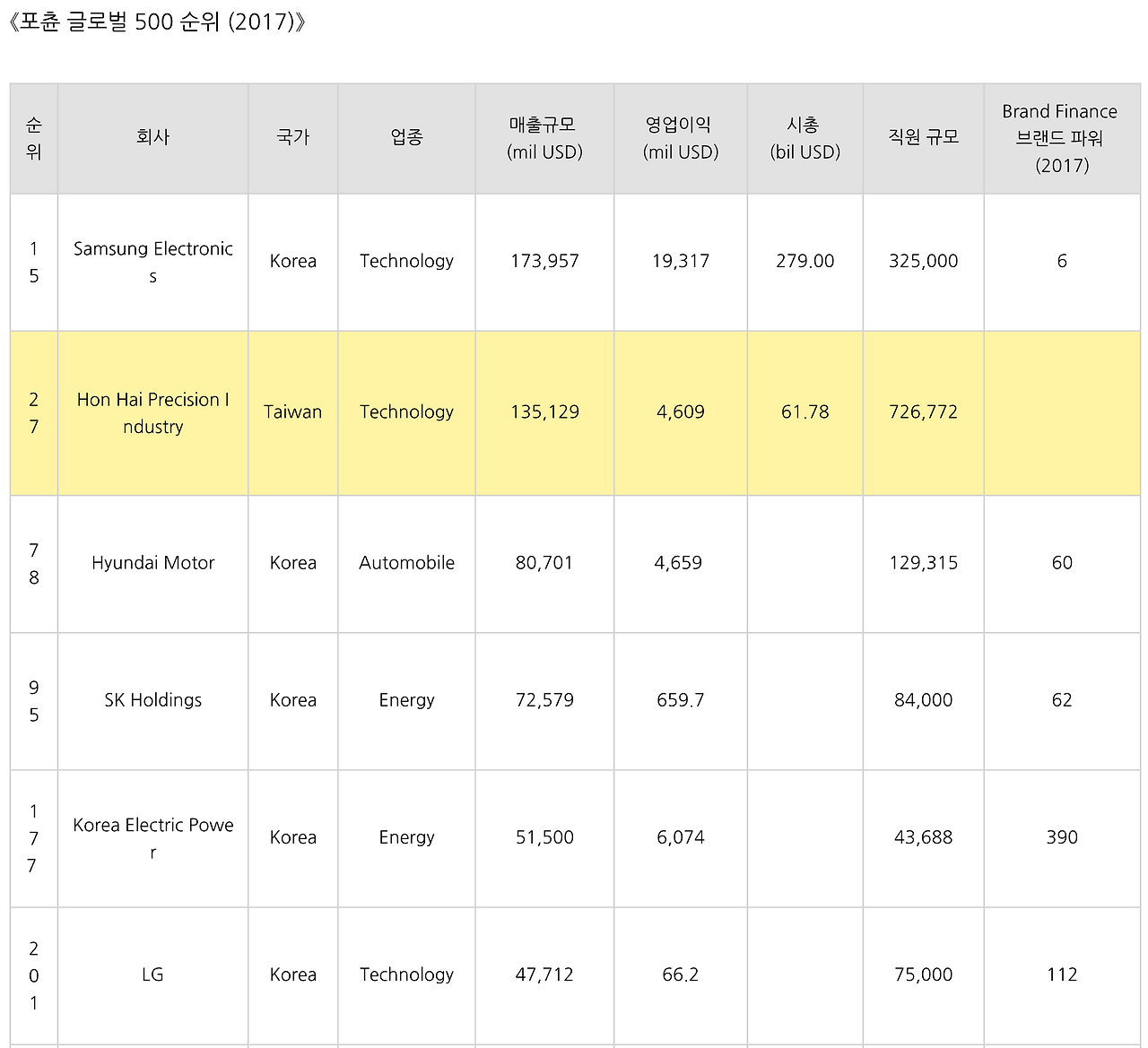Click the Hon Hai Precision Industry cell

click(x=152, y=413)
